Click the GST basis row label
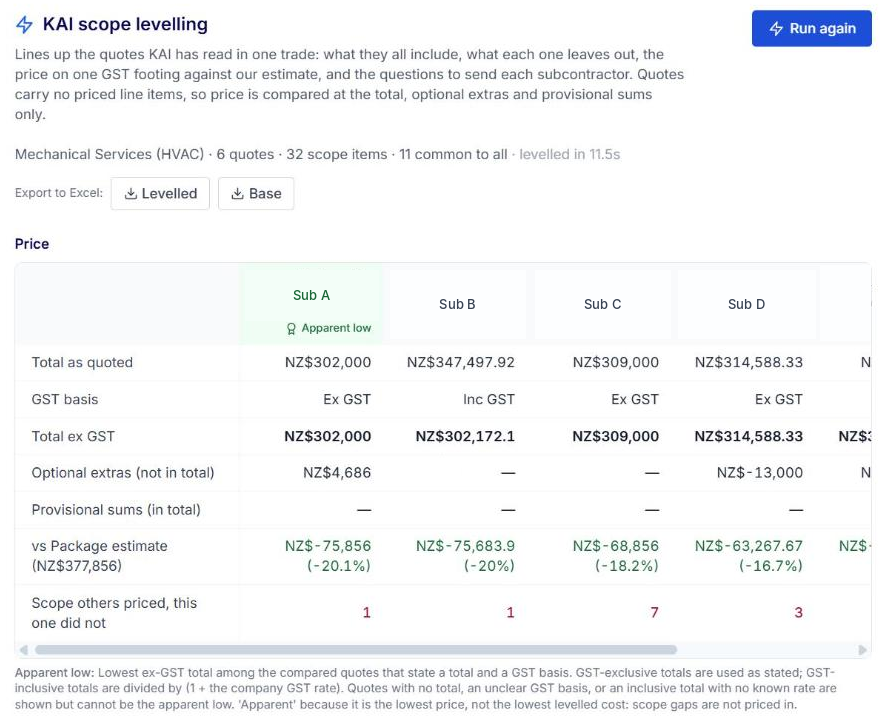Screen dimensions: 880x720 click(x=65, y=400)
